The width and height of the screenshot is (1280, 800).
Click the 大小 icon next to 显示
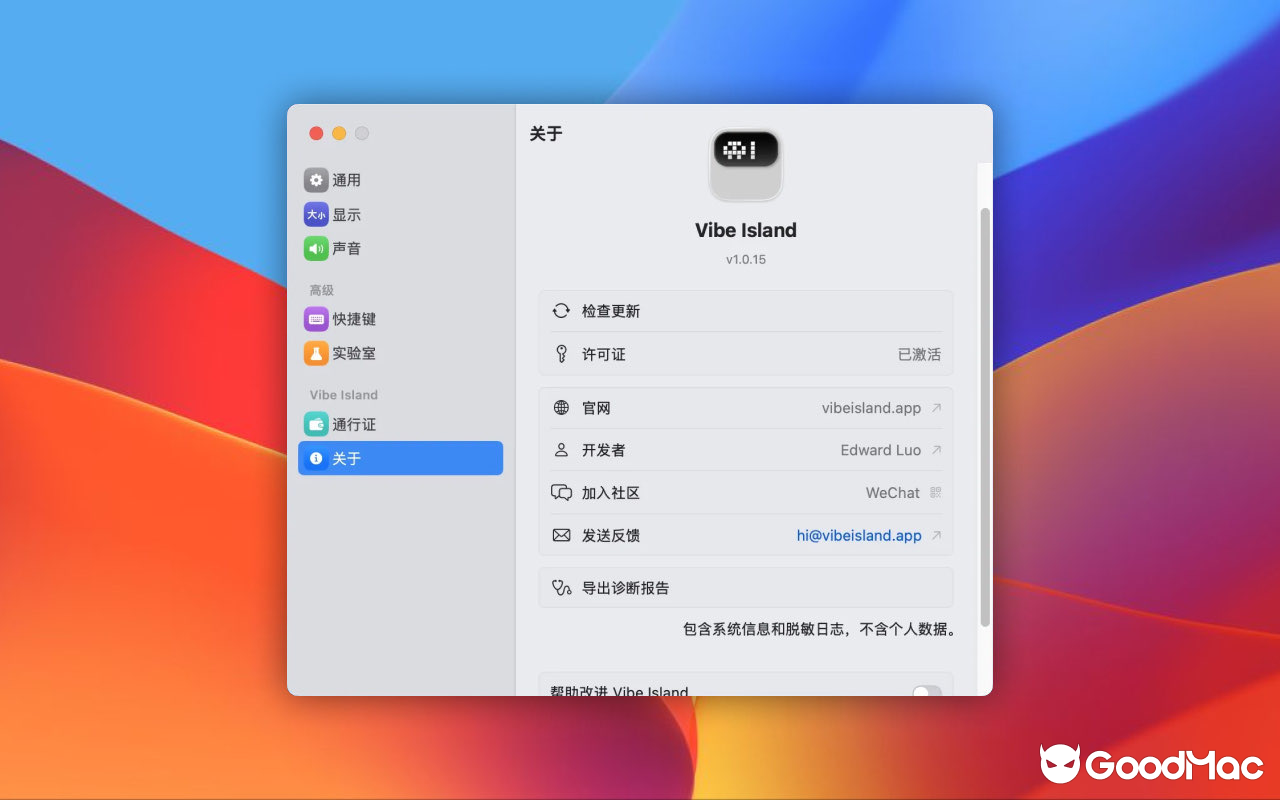coord(316,214)
